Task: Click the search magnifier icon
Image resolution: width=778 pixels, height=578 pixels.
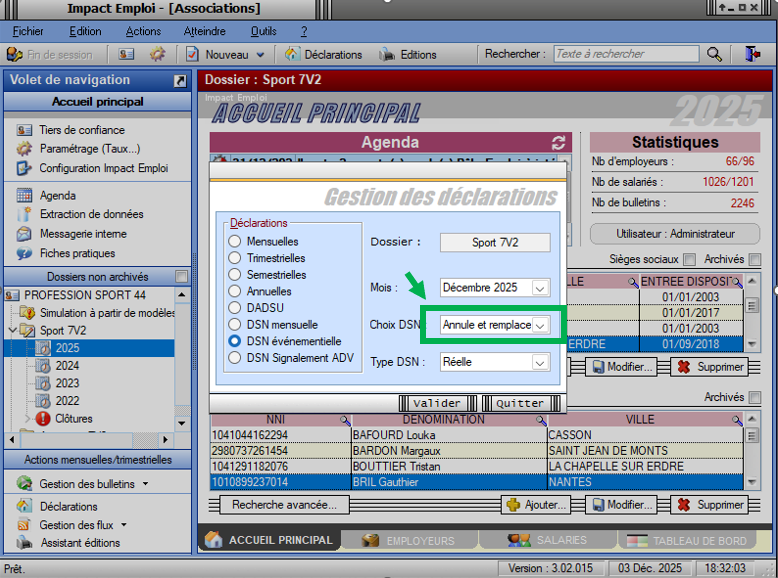Action: (714, 54)
